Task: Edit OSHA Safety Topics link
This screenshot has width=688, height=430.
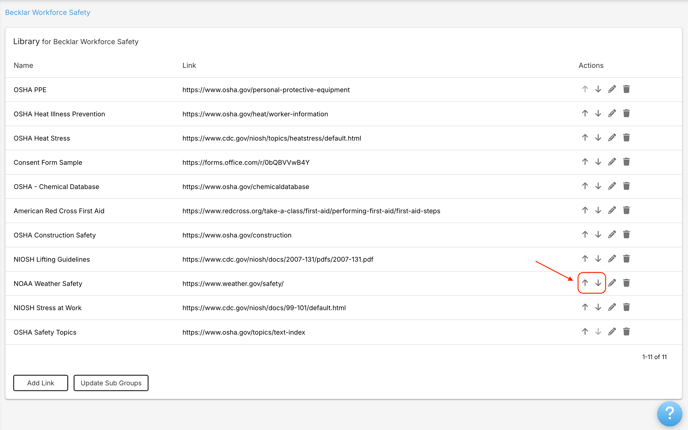Action: 612,331
